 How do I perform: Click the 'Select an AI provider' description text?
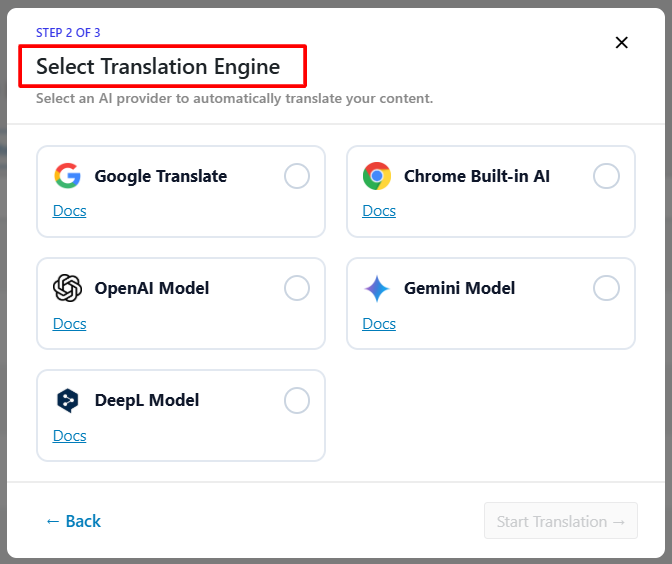pyautogui.click(x=234, y=99)
